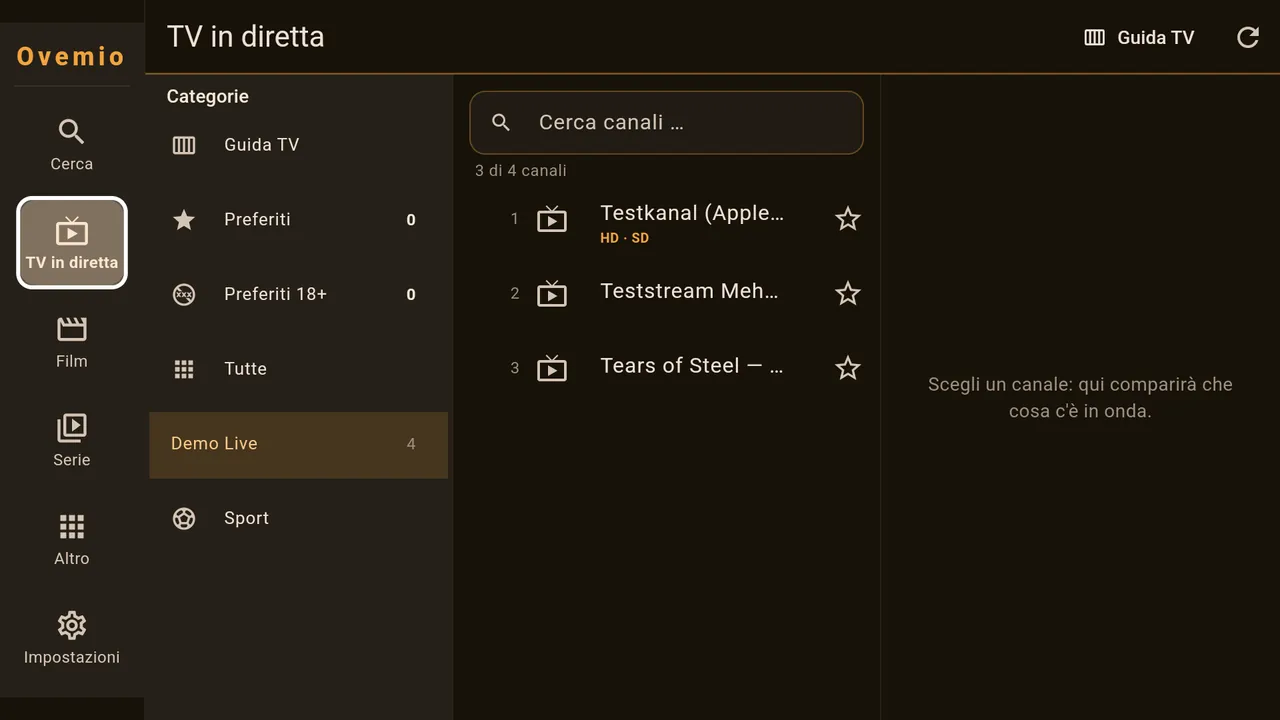Open Impostazioni settings
1280x720 pixels.
pos(71,639)
